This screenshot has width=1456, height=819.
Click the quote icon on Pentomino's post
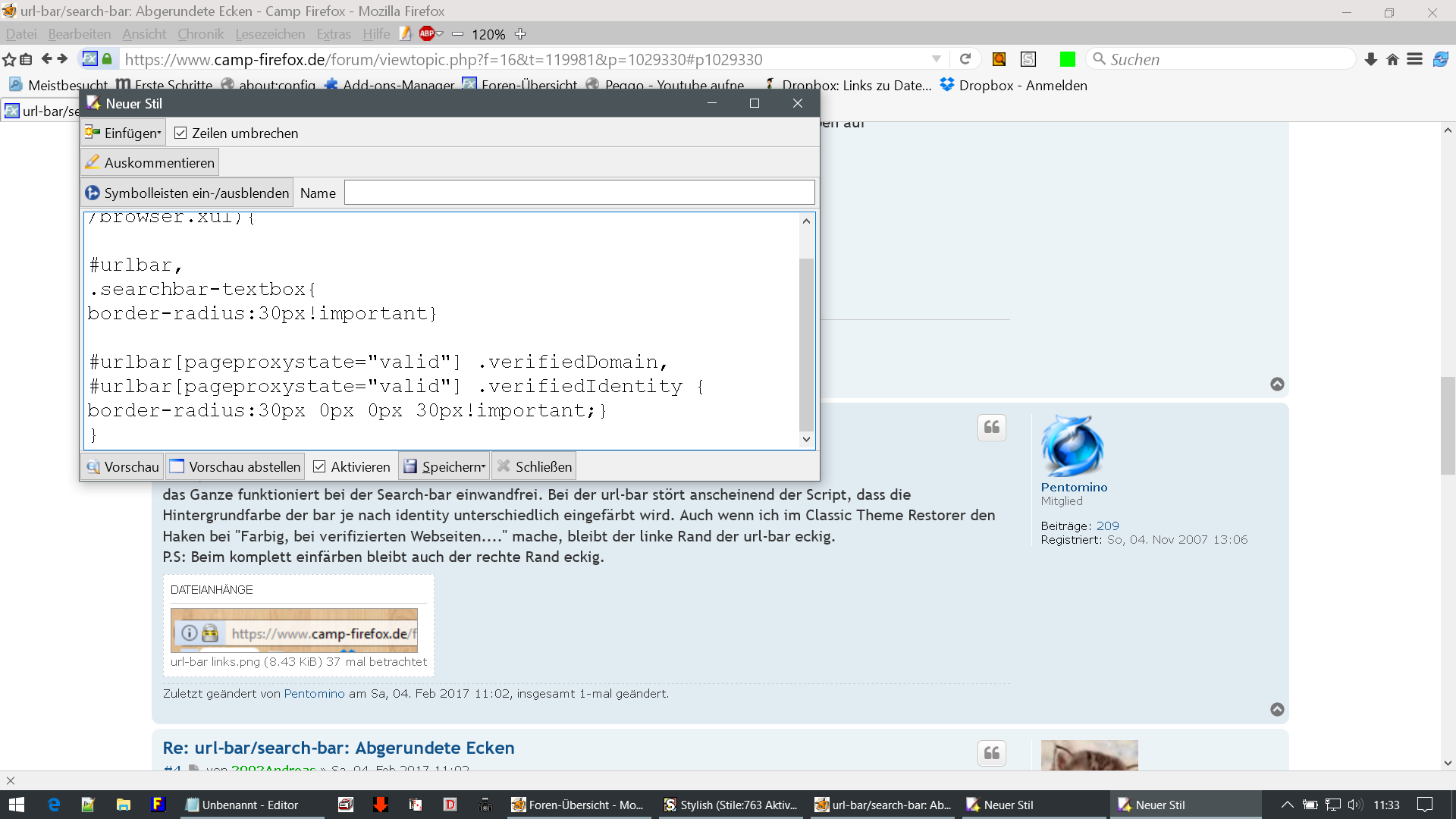(x=991, y=428)
